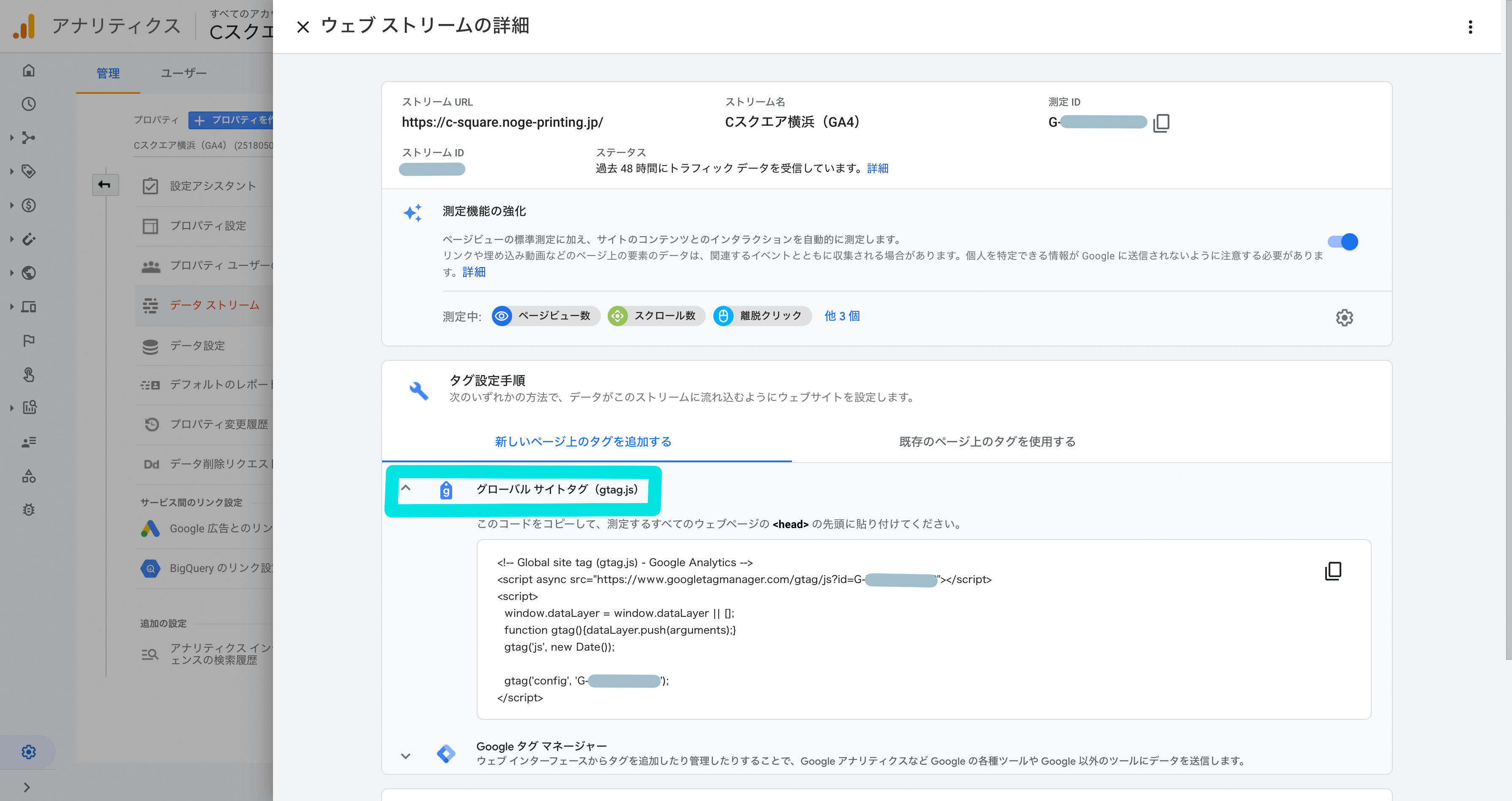Expand the Tech sidebar group arrow
This screenshot has width=1512, height=801.
click(12, 306)
